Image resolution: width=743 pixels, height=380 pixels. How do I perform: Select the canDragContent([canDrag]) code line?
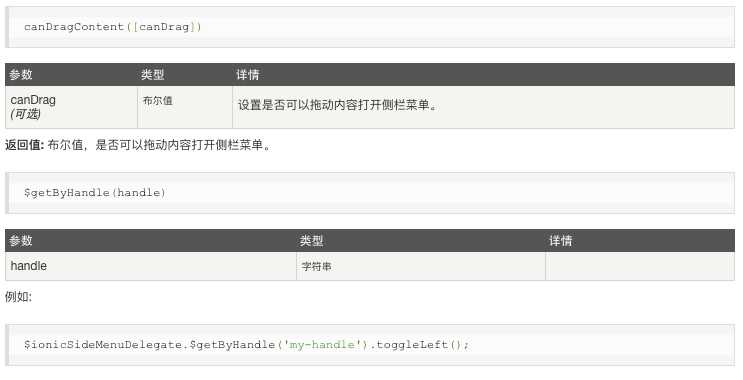point(113,27)
